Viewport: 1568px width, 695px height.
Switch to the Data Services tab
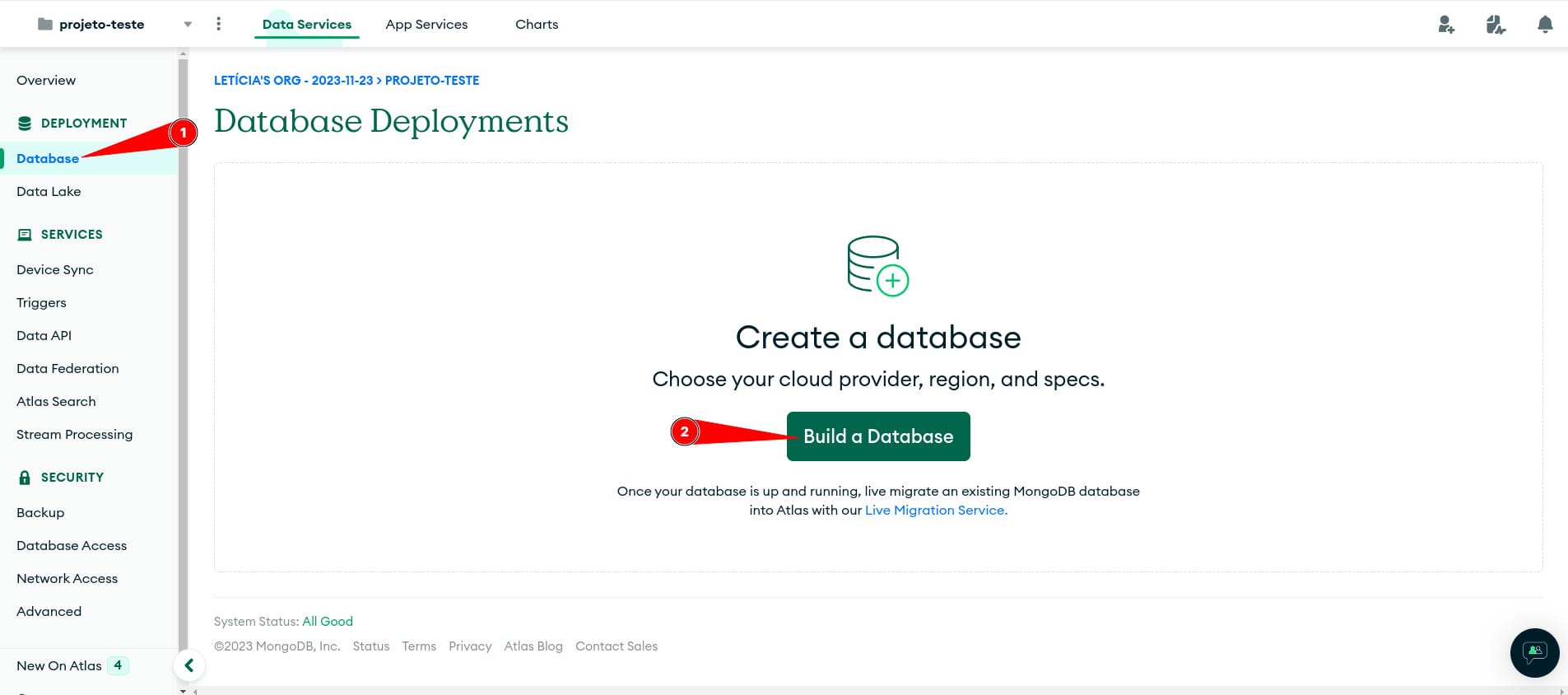point(307,25)
